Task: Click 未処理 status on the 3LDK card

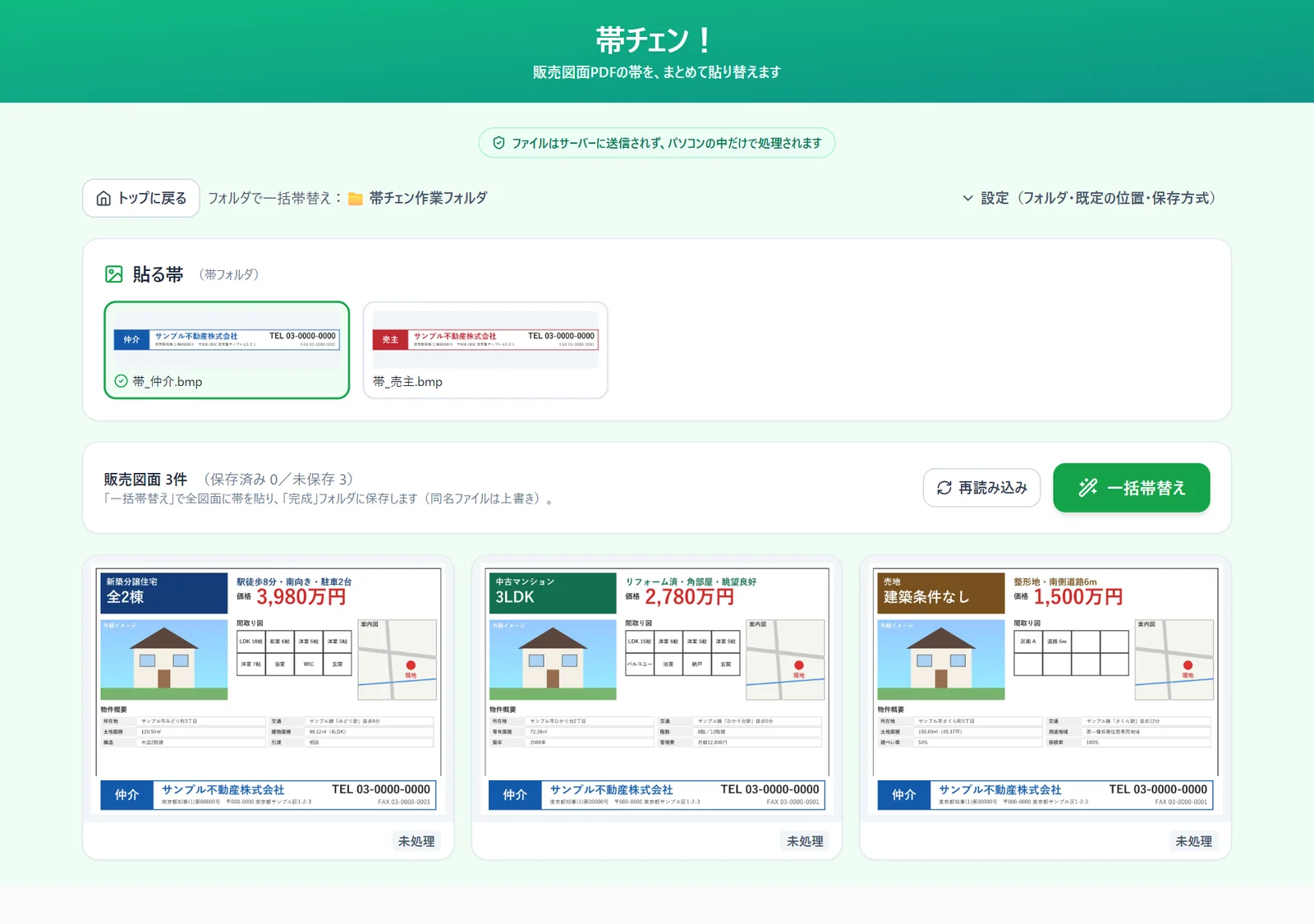Action: (805, 841)
